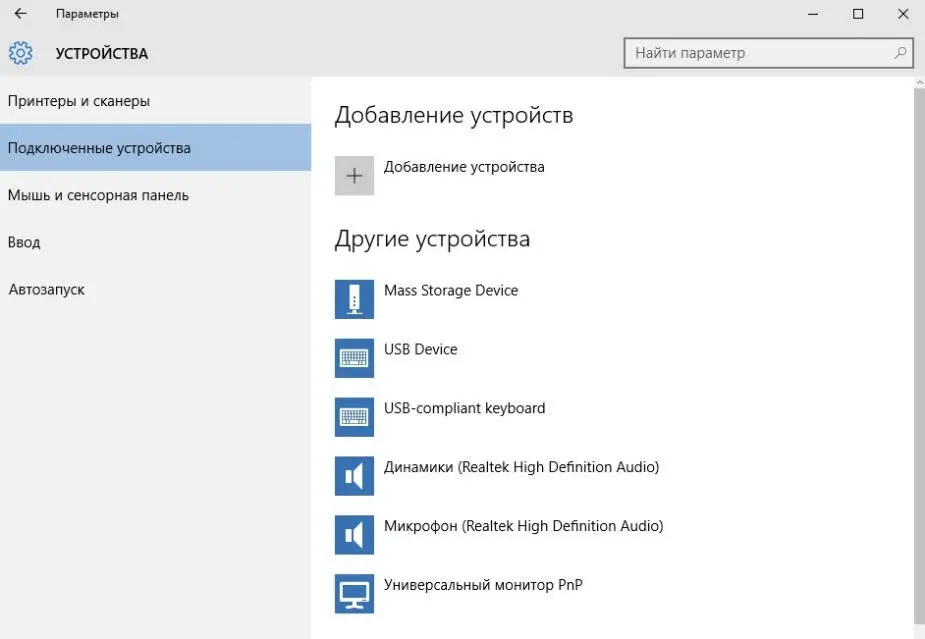Screen dimensions: 925x639
Task: Select the USB-compliant keyboard icon
Action: tap(354, 417)
